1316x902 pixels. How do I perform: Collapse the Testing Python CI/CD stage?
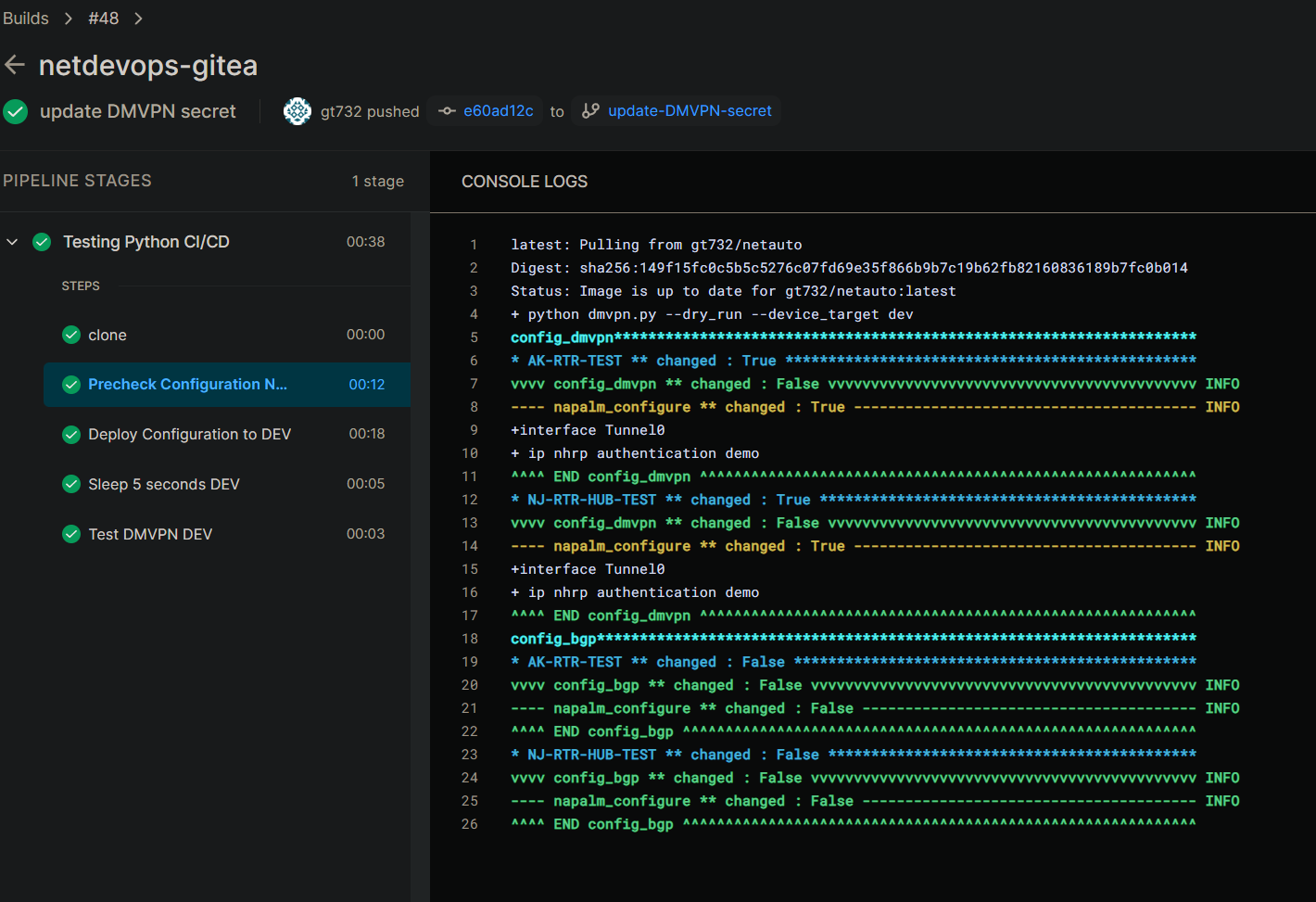coord(13,242)
